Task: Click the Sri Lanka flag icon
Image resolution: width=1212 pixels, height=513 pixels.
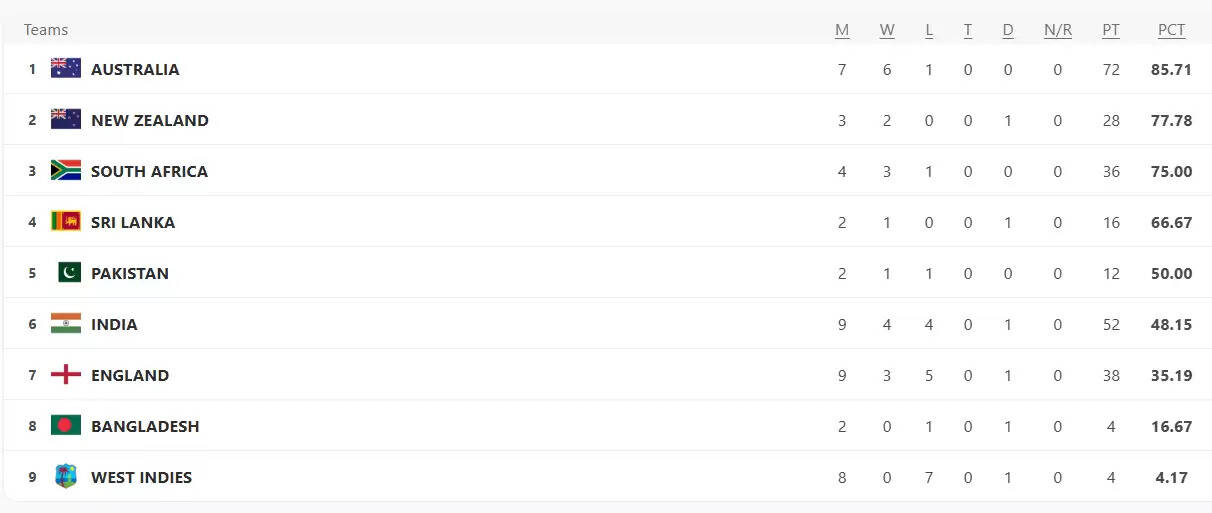Action: click(66, 222)
